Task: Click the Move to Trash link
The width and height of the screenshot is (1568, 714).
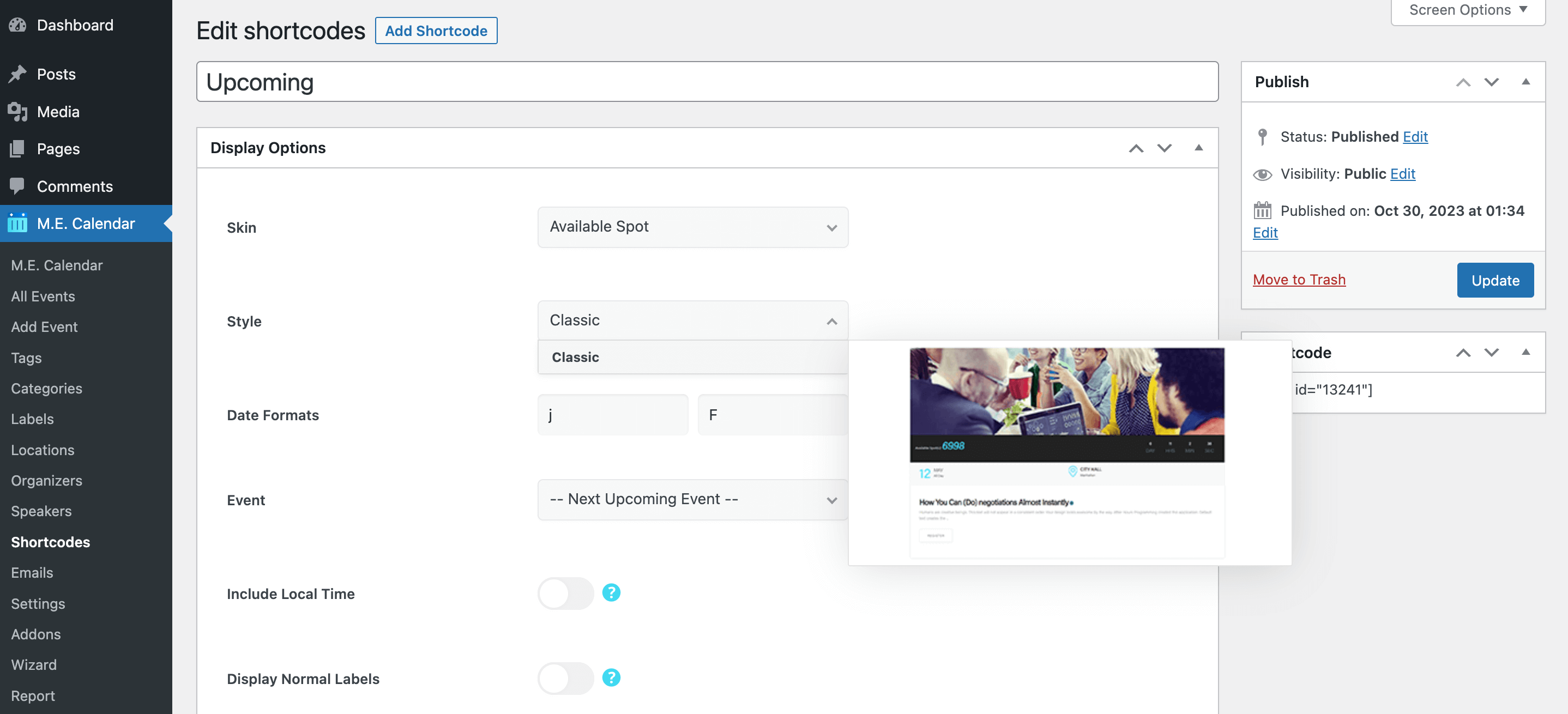Action: [1299, 280]
